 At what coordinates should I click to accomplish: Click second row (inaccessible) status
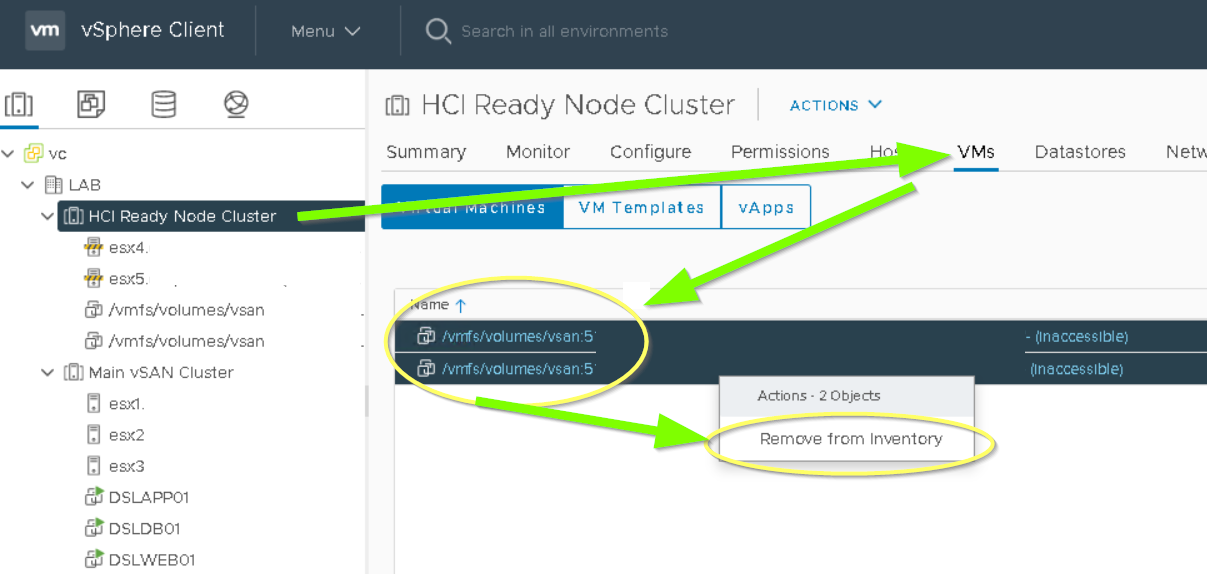click(x=1076, y=369)
